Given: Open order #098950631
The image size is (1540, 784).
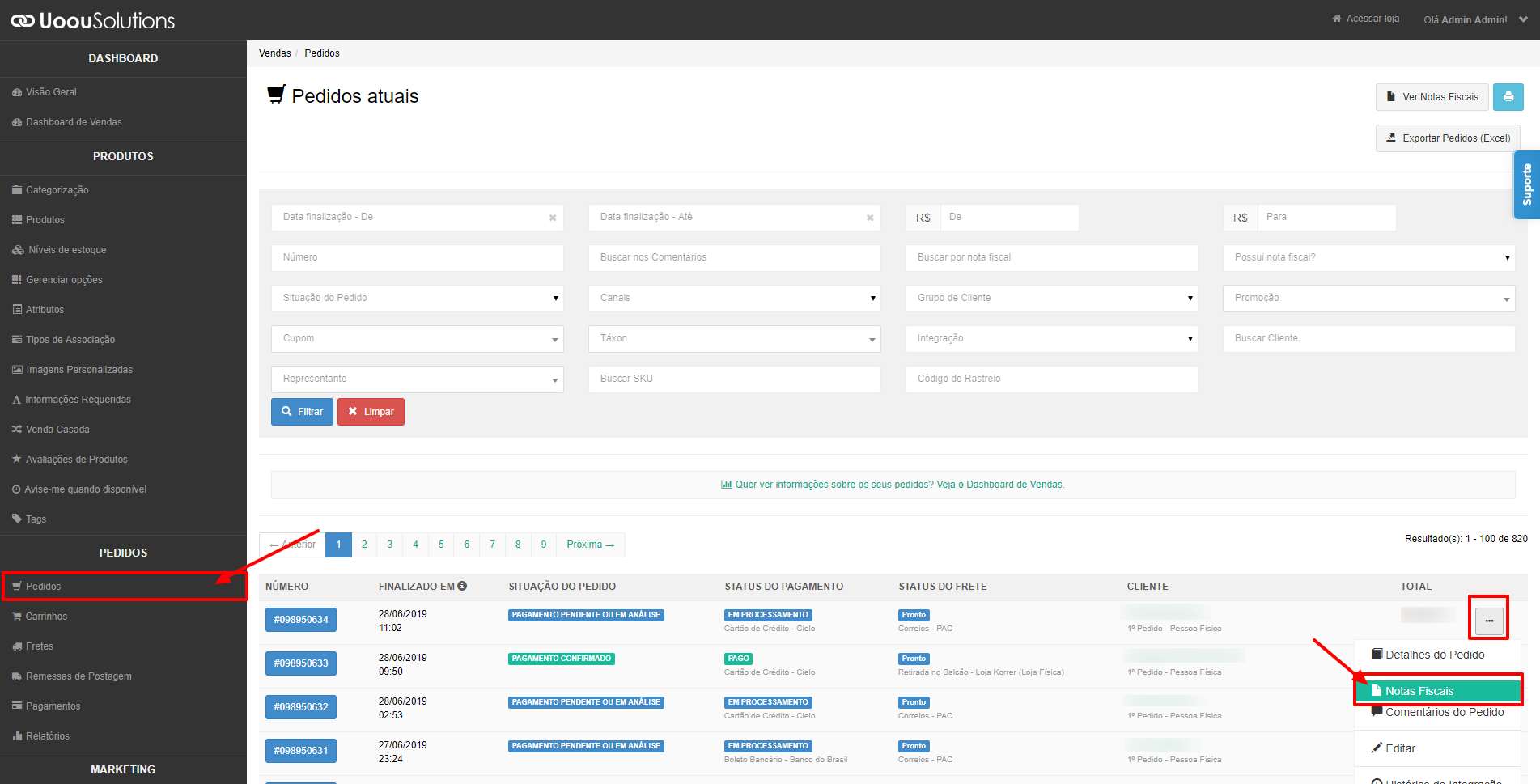Looking at the screenshot, I should click(301, 751).
